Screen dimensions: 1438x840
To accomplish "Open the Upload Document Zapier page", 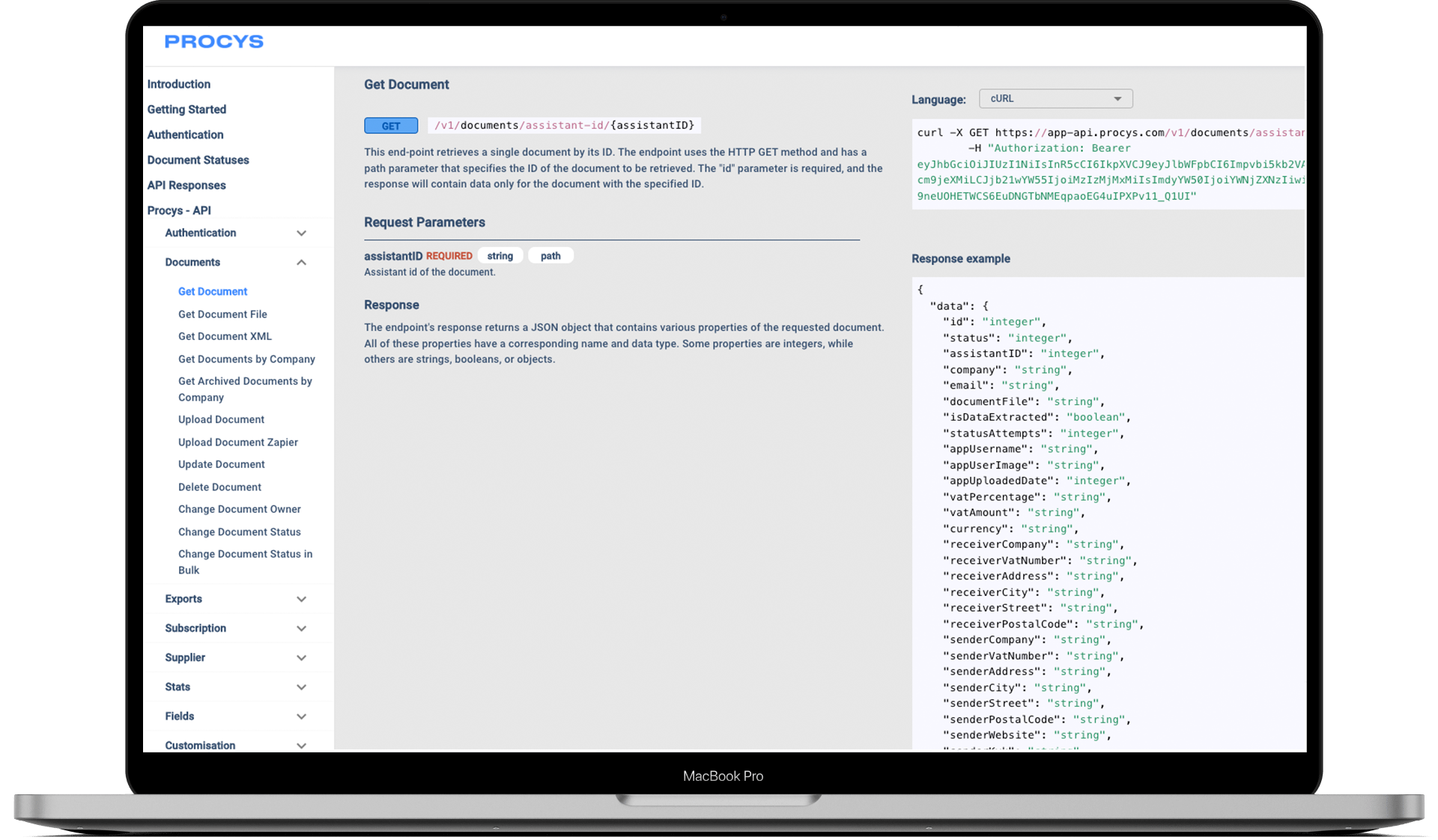I will [237, 442].
